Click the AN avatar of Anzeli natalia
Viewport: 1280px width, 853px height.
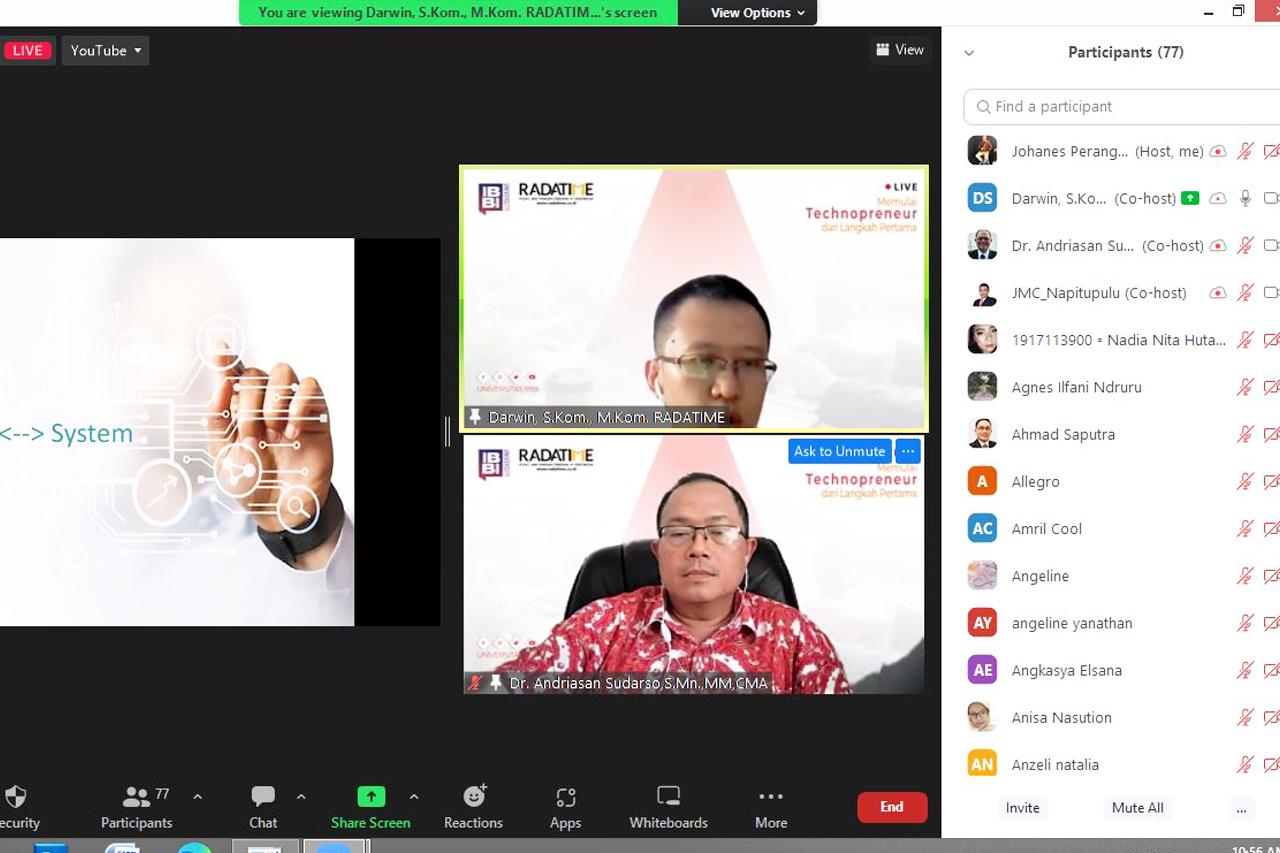[983, 764]
